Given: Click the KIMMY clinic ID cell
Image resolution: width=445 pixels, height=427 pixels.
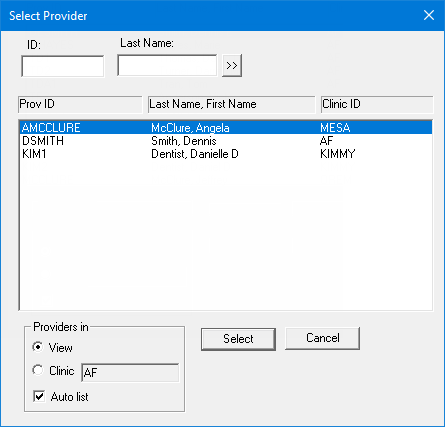Looking at the screenshot, I should [x=337, y=154].
